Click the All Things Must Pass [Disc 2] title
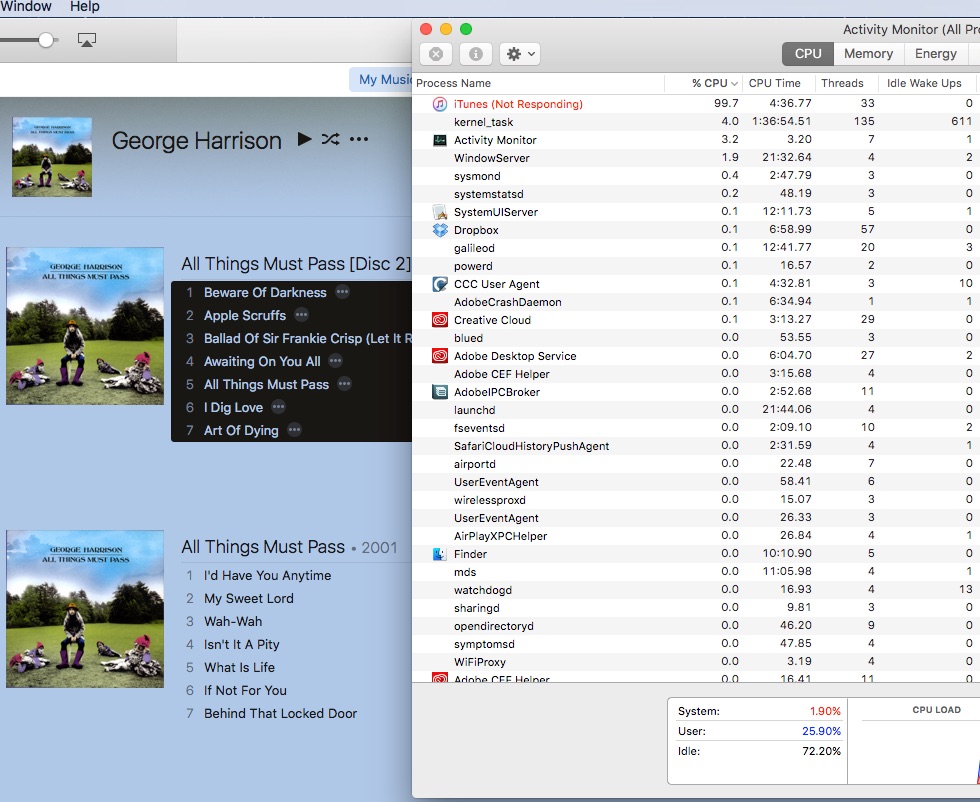980x802 pixels. click(x=296, y=264)
